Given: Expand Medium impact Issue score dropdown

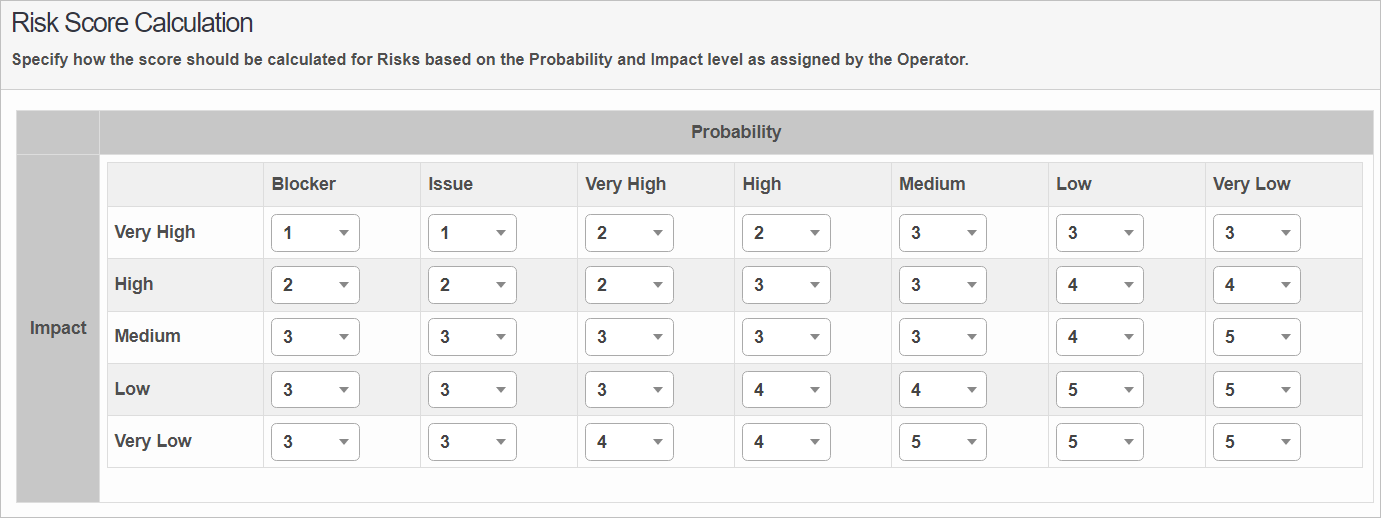Looking at the screenshot, I should [x=472, y=337].
